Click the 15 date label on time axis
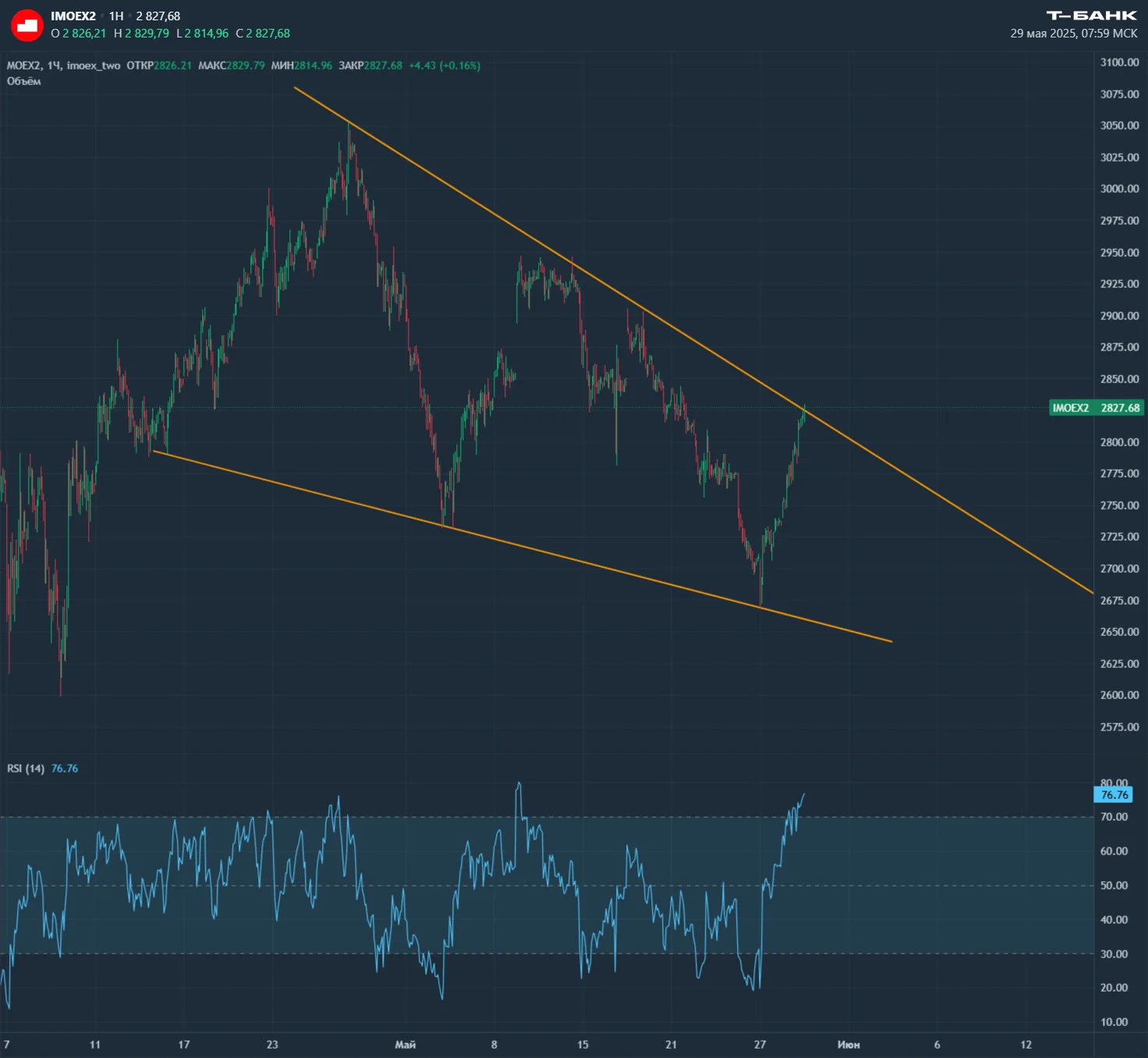Screen dimensions: 1148x1058 (x=583, y=1045)
